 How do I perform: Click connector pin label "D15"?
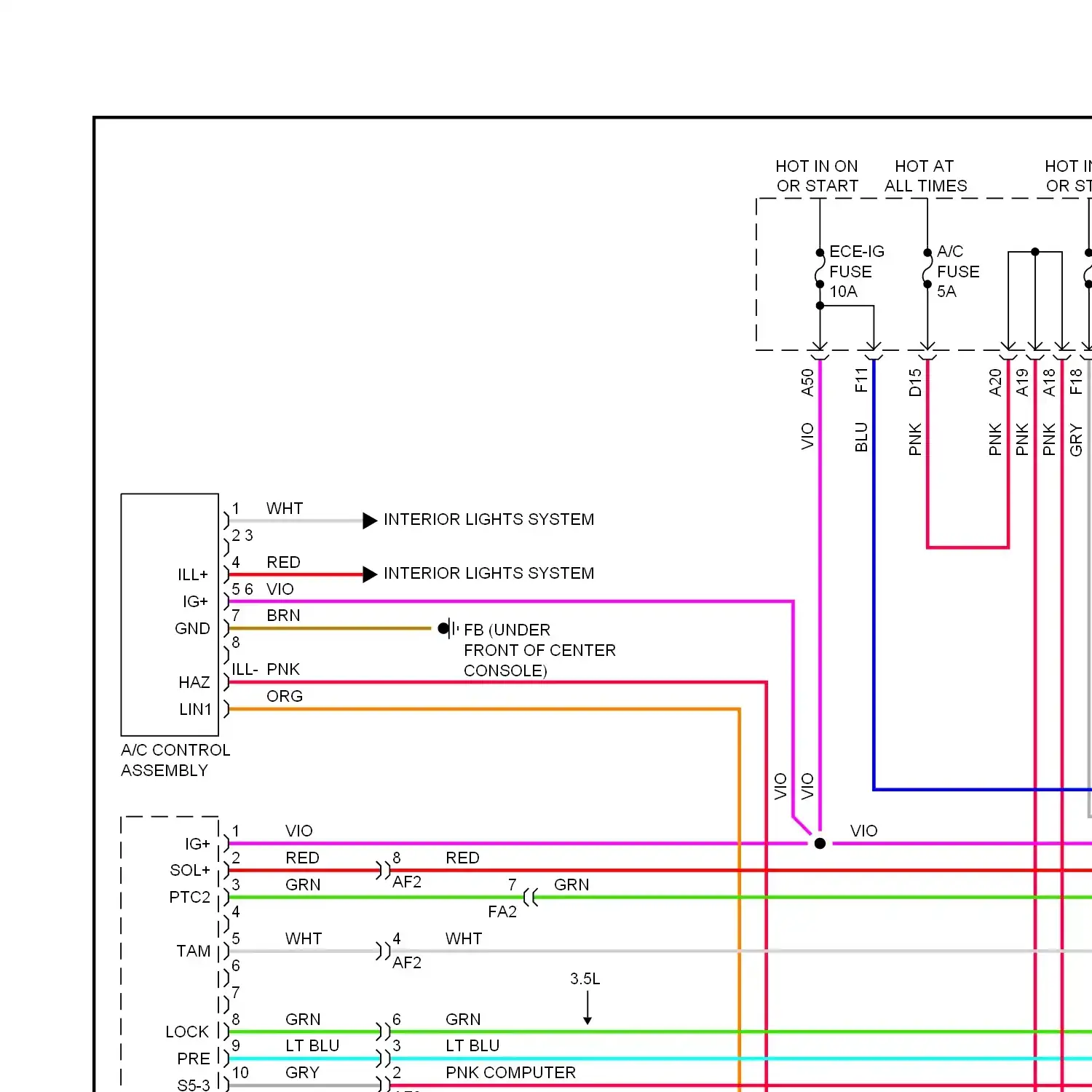pos(915,382)
